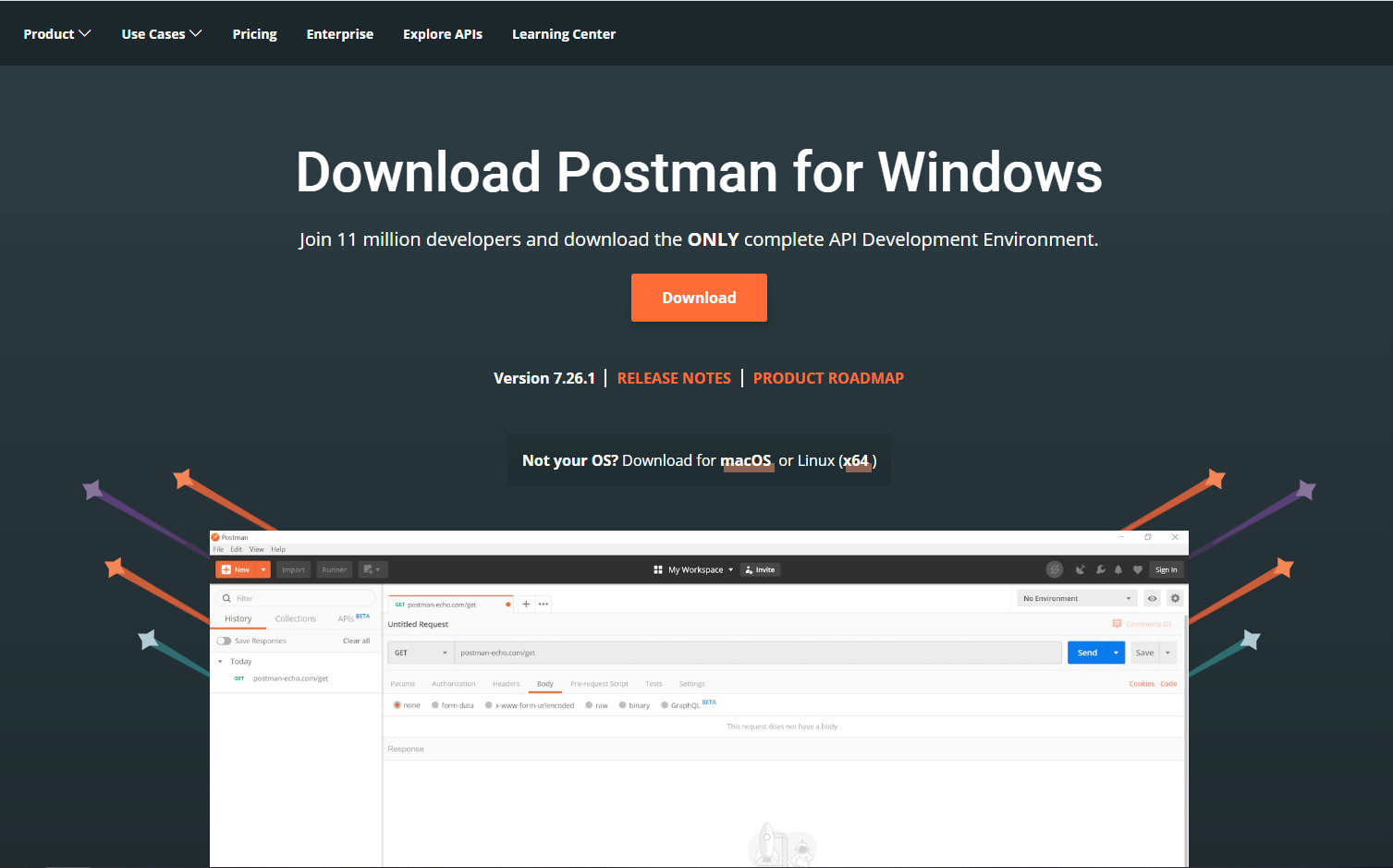The image size is (1393, 868).
Task: Switch to the APIs BETA sidebar tab
Action: tap(353, 617)
